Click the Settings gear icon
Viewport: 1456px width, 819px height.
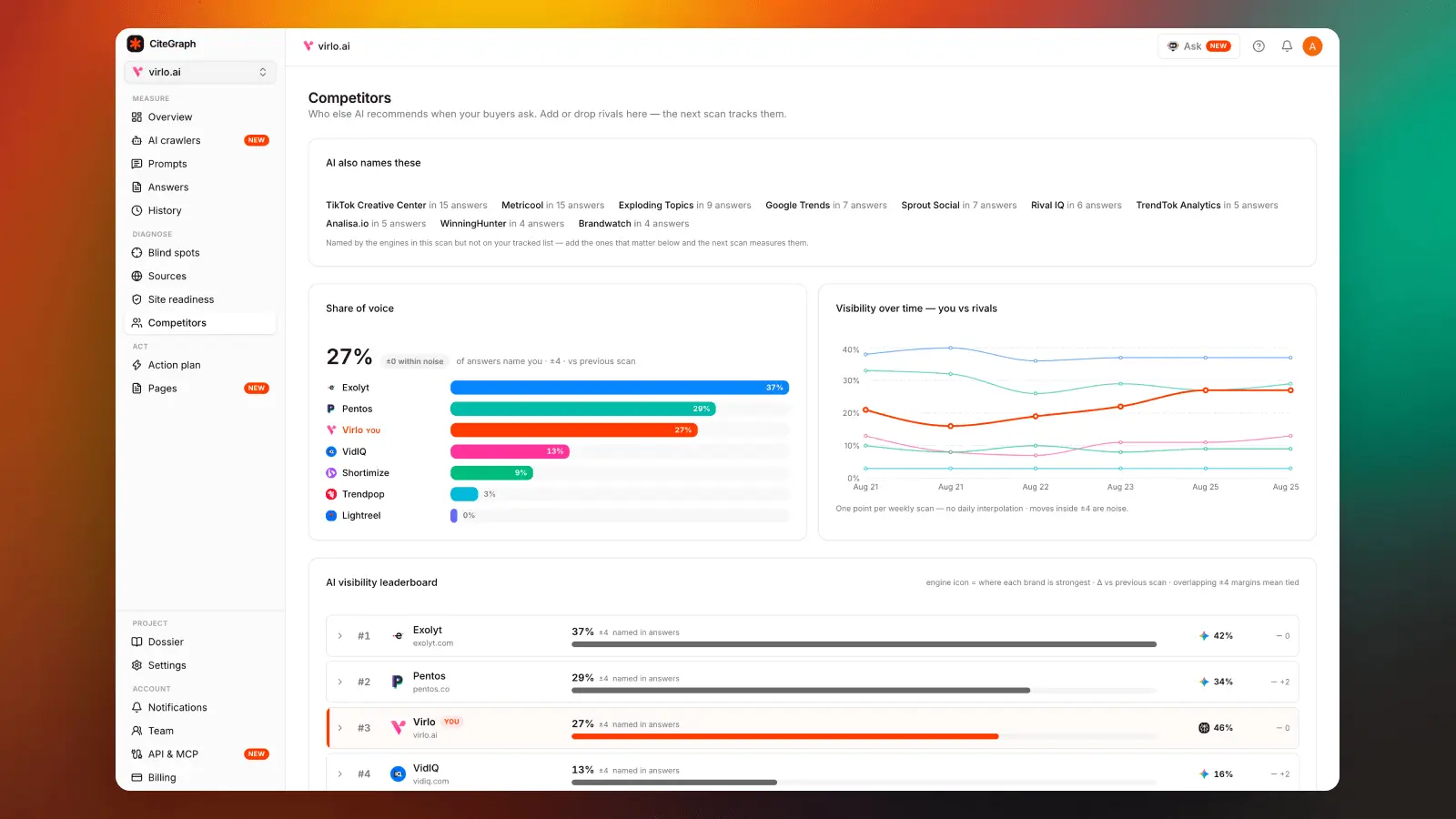tap(136, 665)
